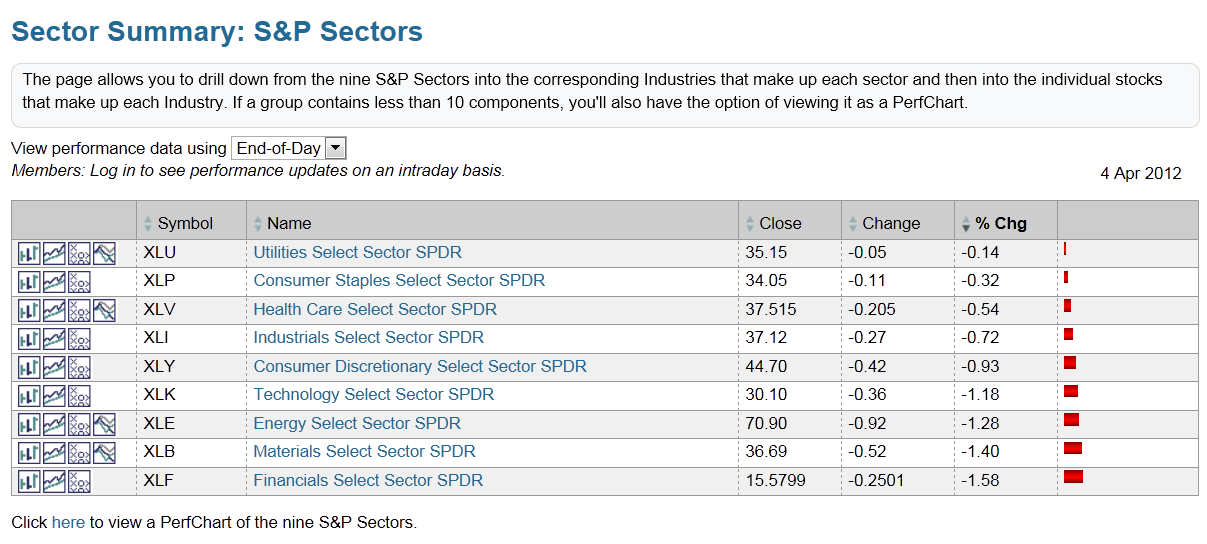Screen dimensions: 1207x544
Task: Launch the PerfChart icon in the XLU row
Action: pyautogui.click(x=104, y=253)
